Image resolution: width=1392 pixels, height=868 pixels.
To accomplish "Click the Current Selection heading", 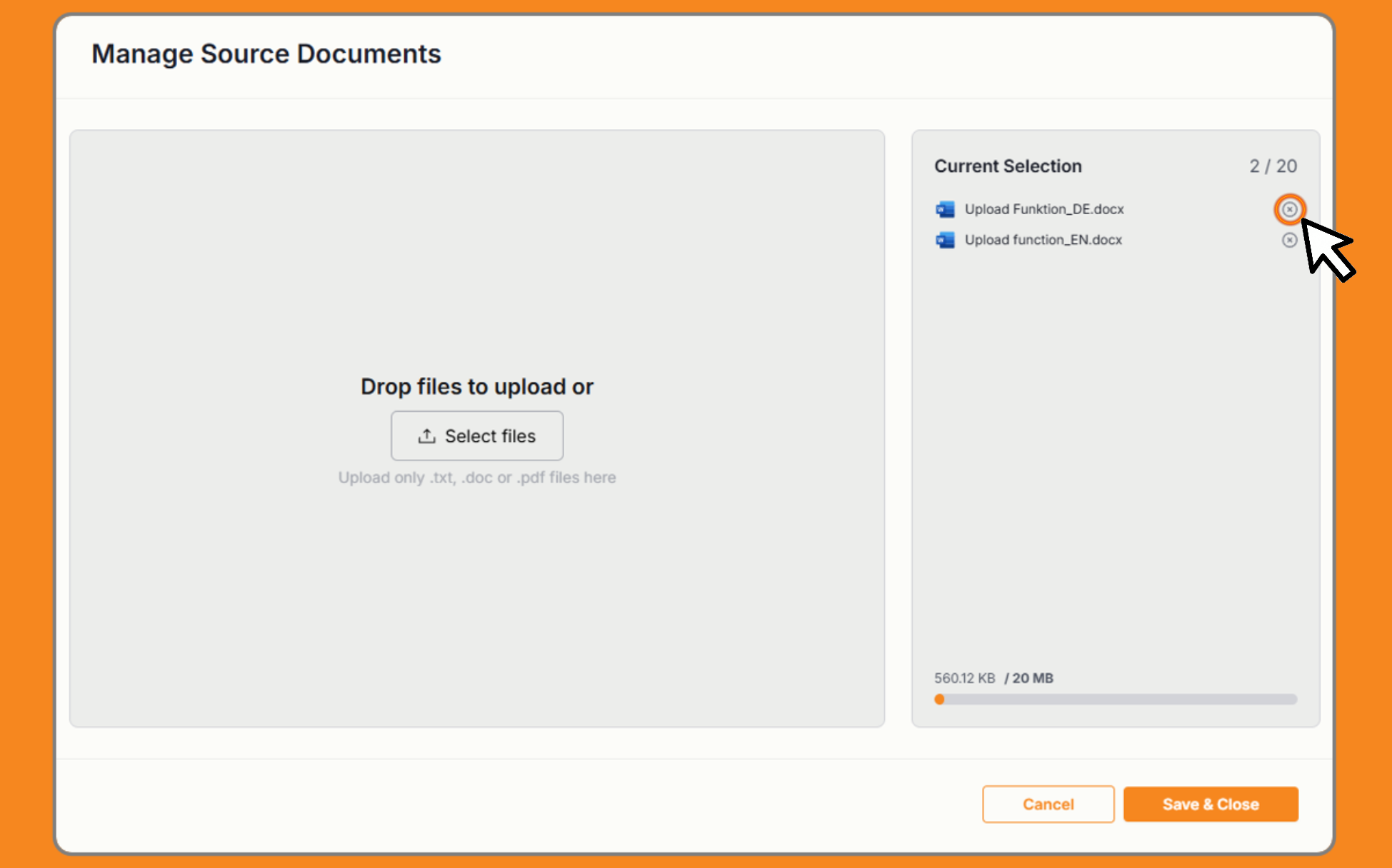I will pyautogui.click(x=1008, y=166).
